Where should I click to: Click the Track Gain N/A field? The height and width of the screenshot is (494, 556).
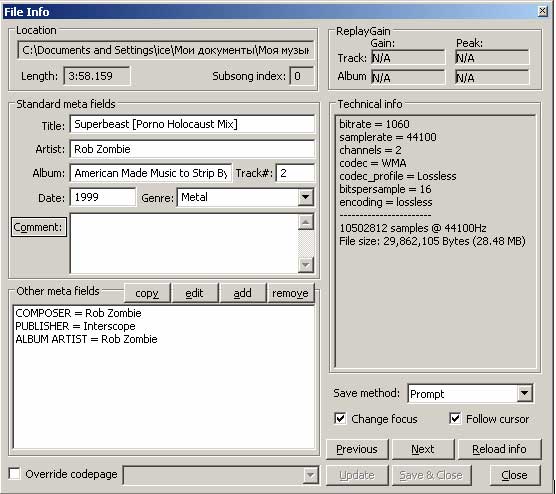point(408,57)
